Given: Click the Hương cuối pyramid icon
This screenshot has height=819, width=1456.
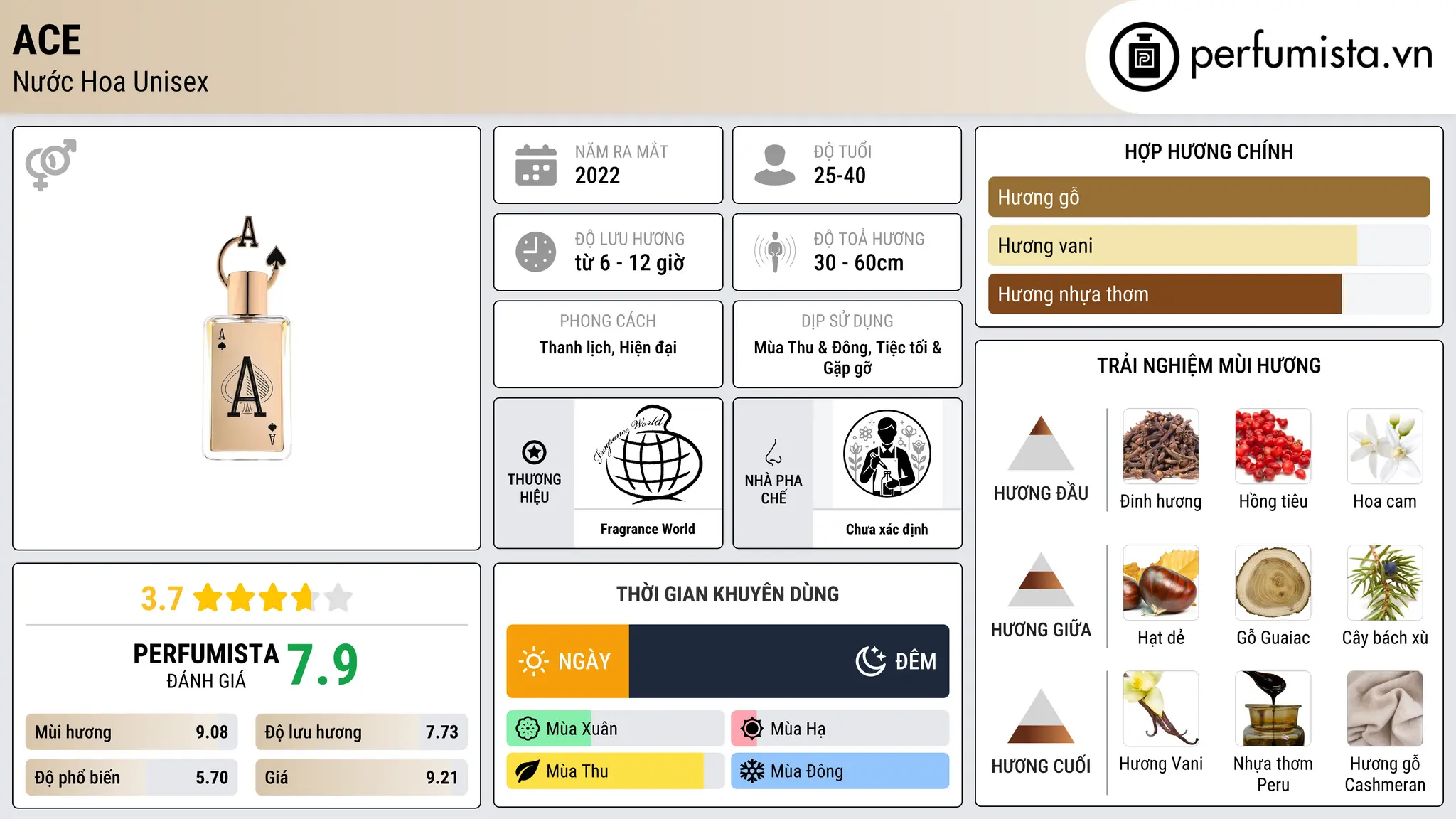Looking at the screenshot, I should point(1041,716).
